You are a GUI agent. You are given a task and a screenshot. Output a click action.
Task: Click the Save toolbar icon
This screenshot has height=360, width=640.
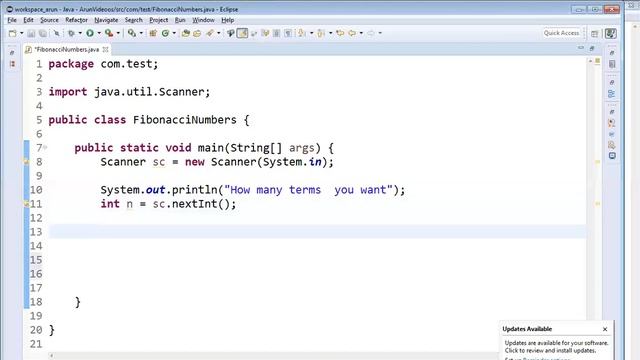[31, 33]
